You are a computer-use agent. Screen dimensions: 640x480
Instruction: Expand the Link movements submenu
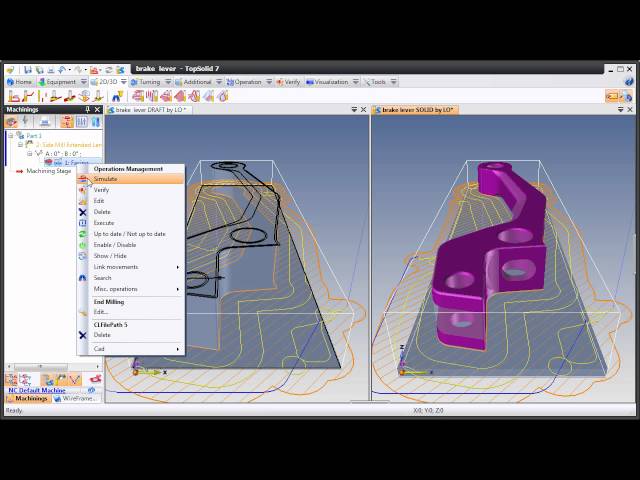(116, 267)
